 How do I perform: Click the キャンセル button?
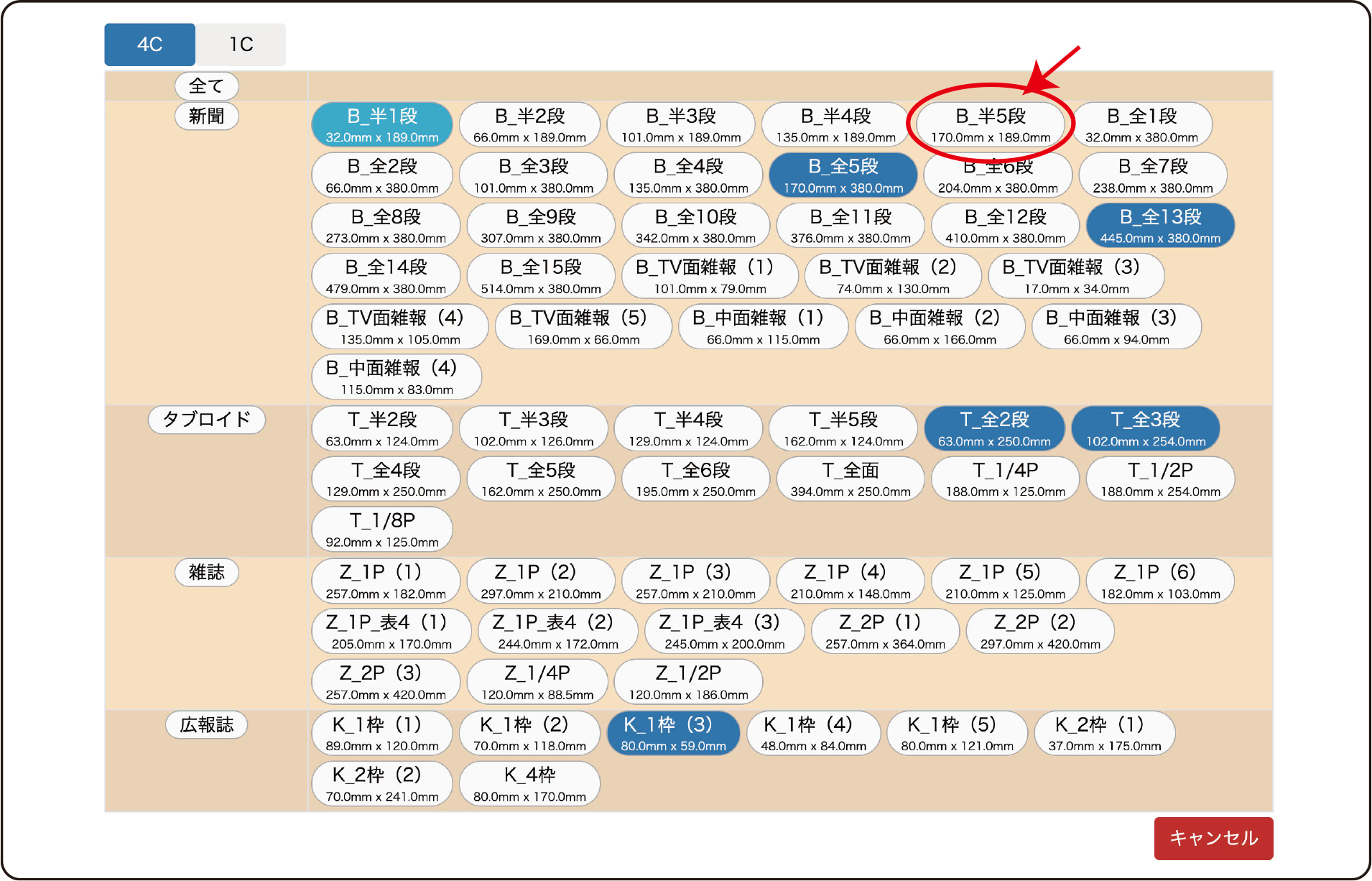(x=1213, y=838)
